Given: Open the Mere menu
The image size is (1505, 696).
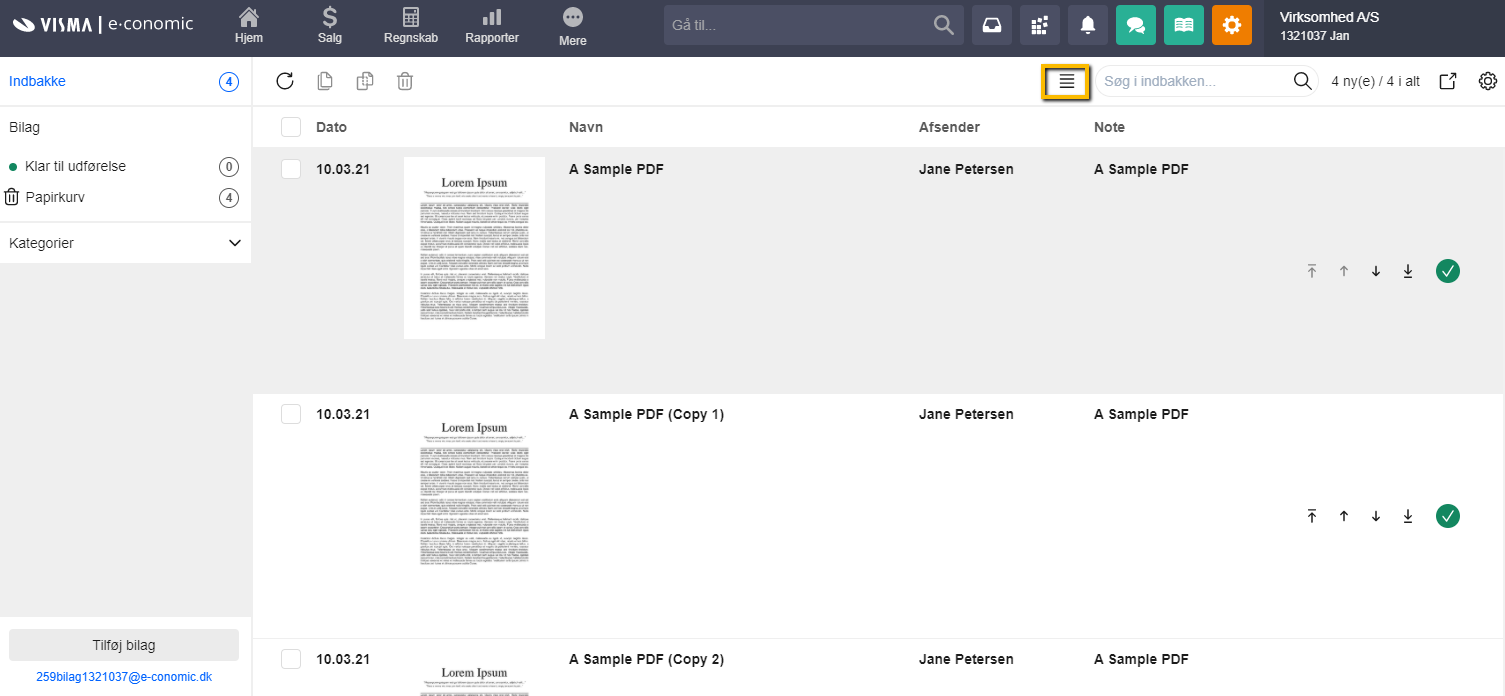Looking at the screenshot, I should click(573, 26).
